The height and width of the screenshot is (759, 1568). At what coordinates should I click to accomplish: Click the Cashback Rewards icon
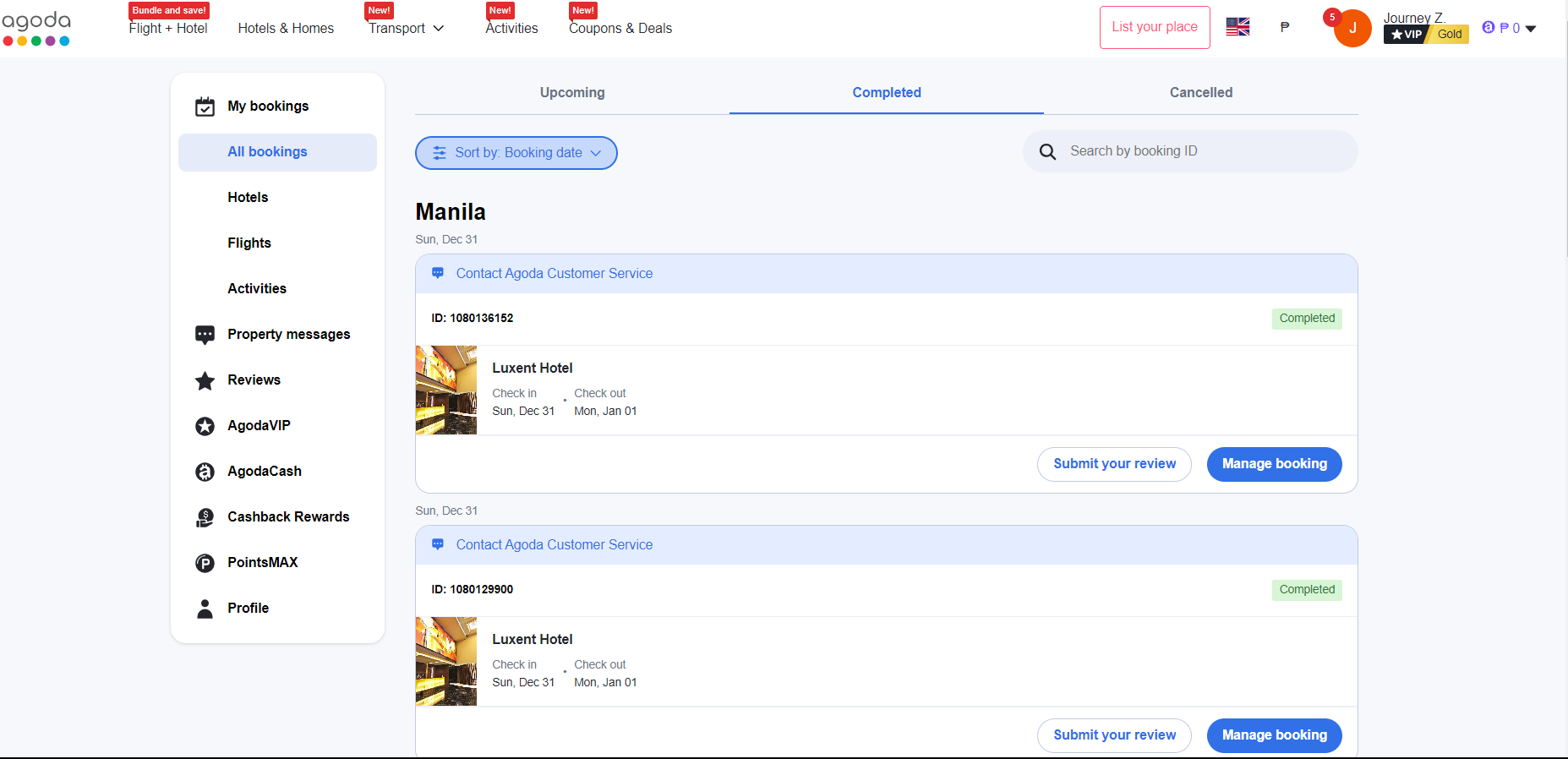[x=205, y=517]
